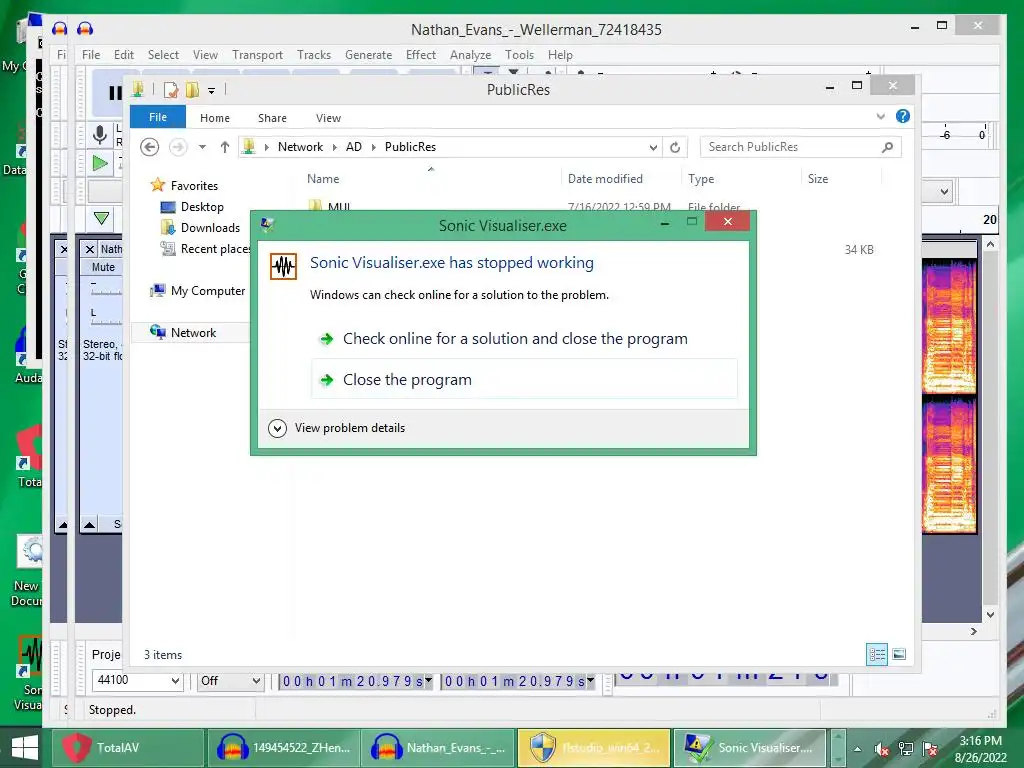This screenshot has height=768, width=1024.
Task: Open the Tools menu in Audacity
Action: (x=519, y=55)
